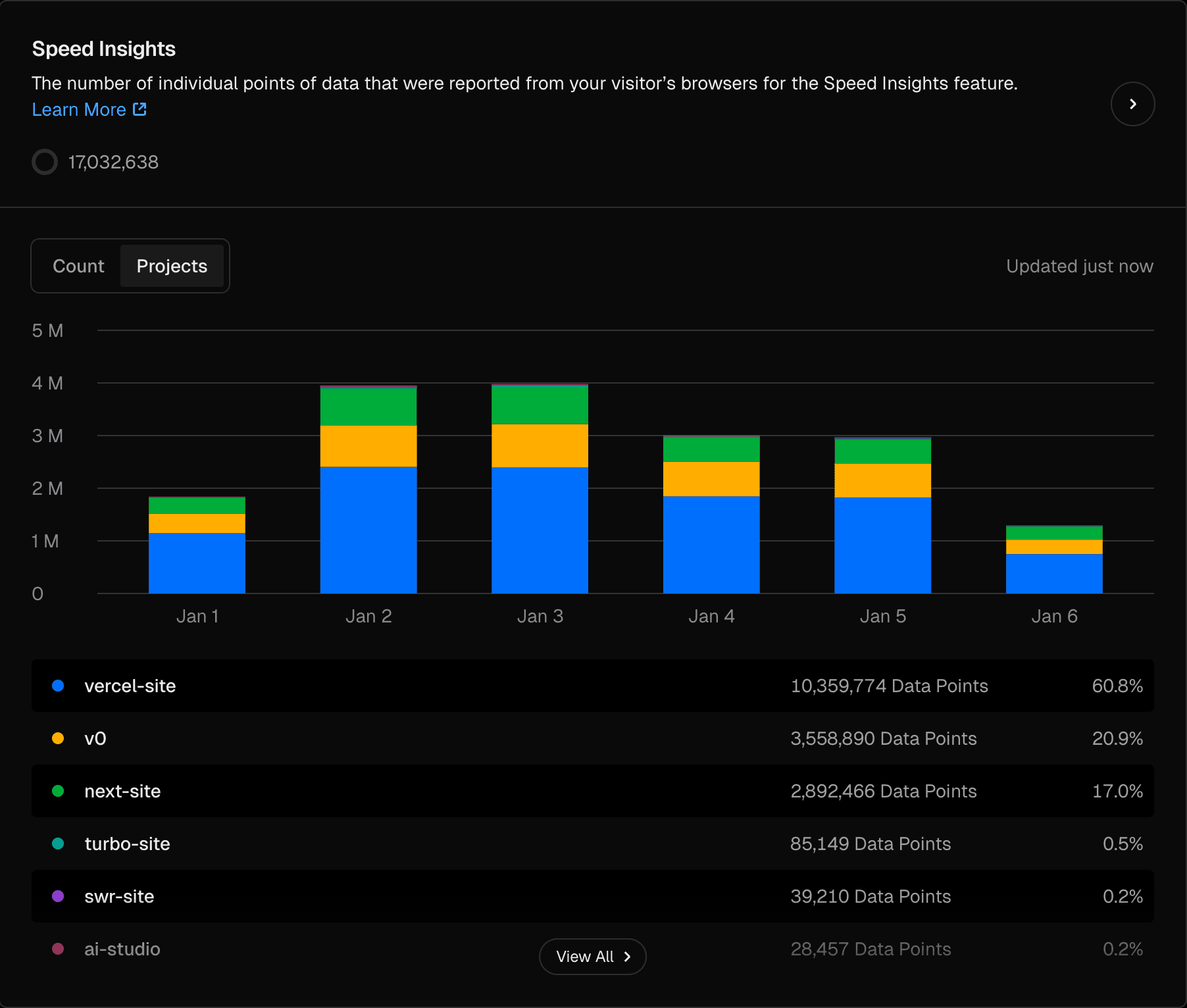This screenshot has width=1187, height=1008.
Task: Click the swr-site purple legend dot
Action: pyautogui.click(x=59, y=896)
